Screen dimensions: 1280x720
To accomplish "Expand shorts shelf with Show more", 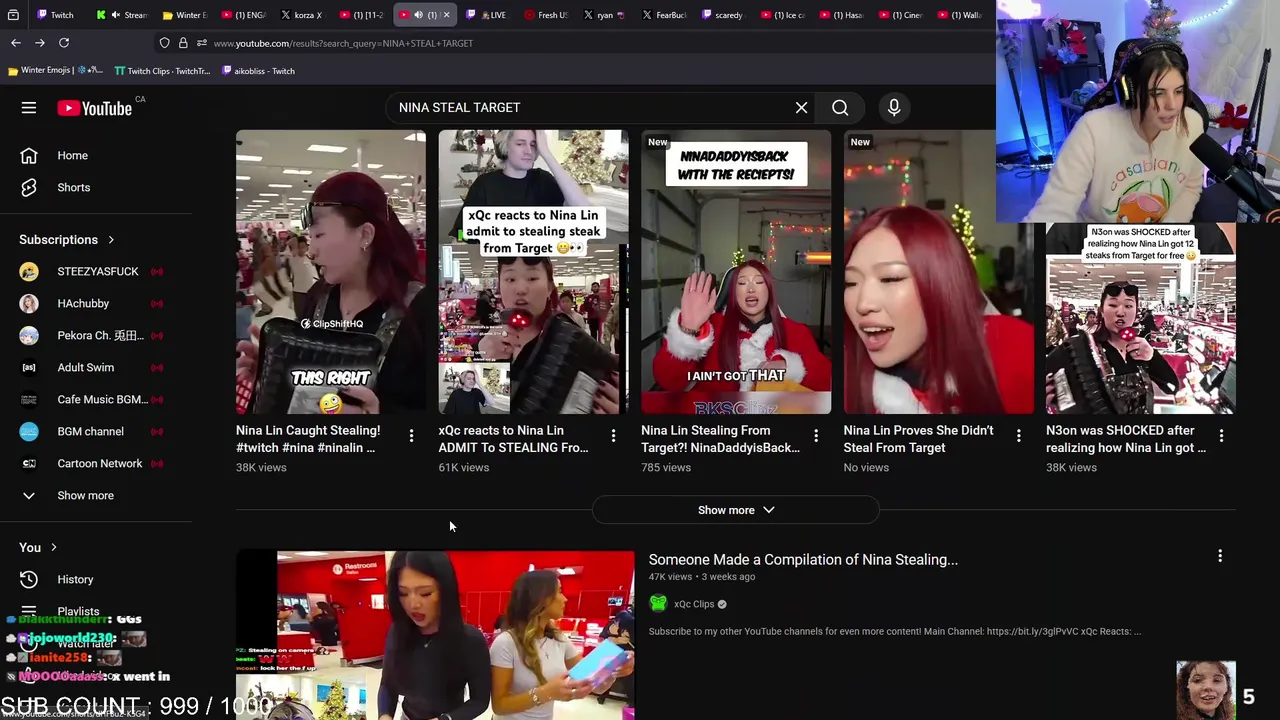I will pyautogui.click(x=736, y=510).
